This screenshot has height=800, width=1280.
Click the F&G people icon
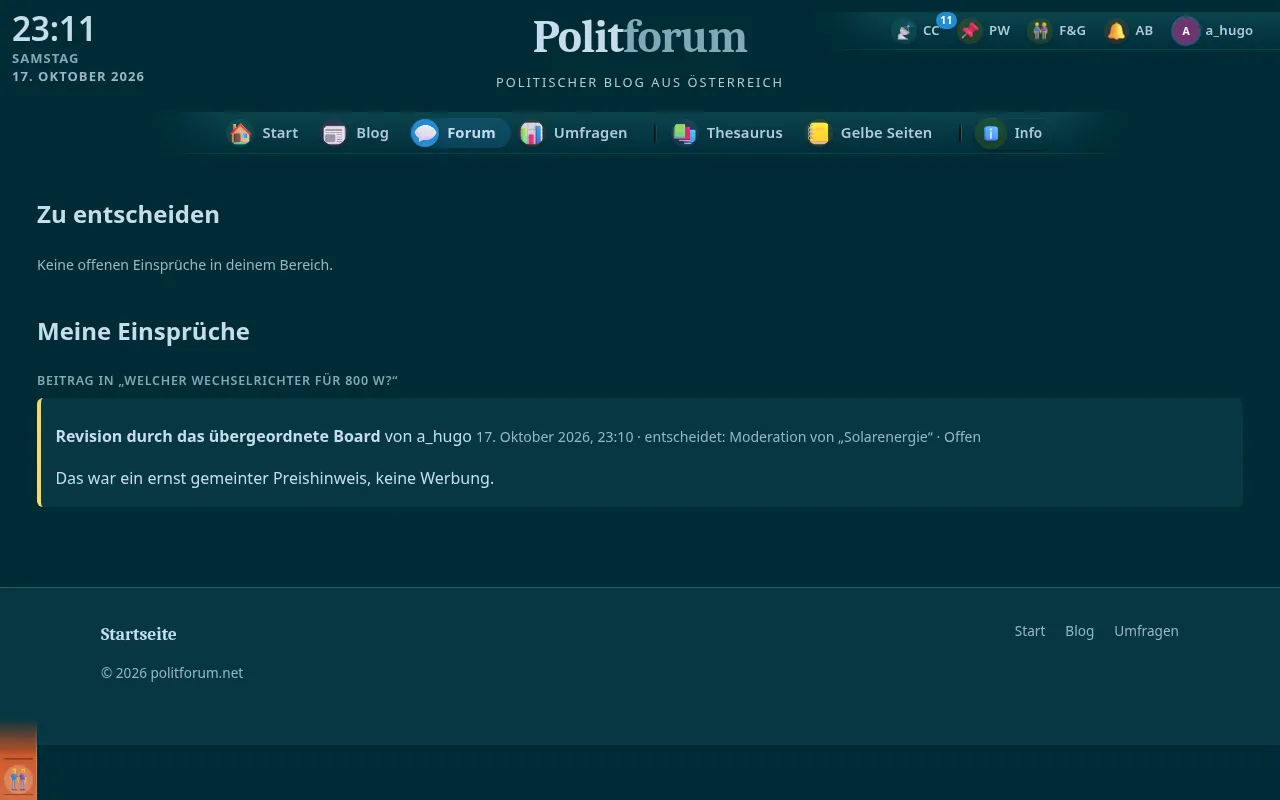(x=1041, y=31)
